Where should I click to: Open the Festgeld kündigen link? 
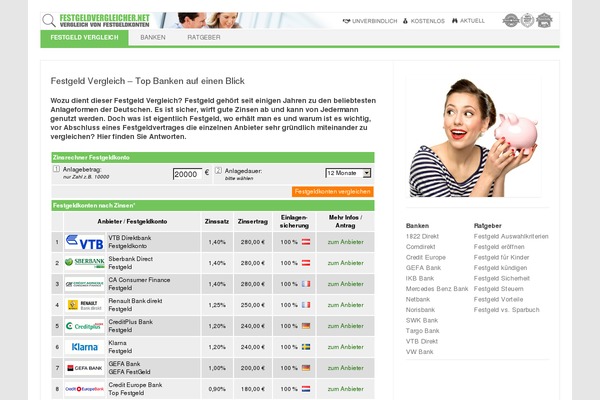click(x=500, y=268)
